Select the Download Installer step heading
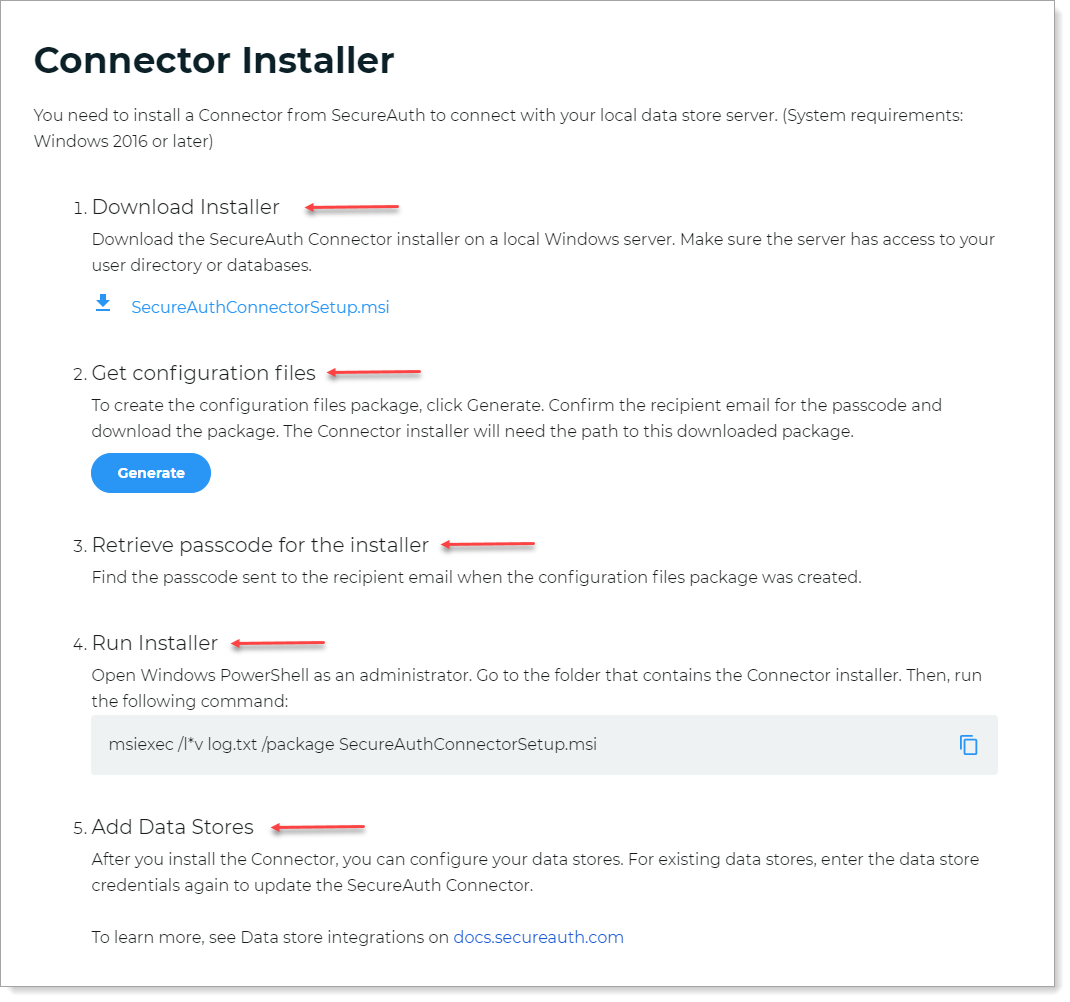Viewport: 1070px width, 1002px height. 185,207
